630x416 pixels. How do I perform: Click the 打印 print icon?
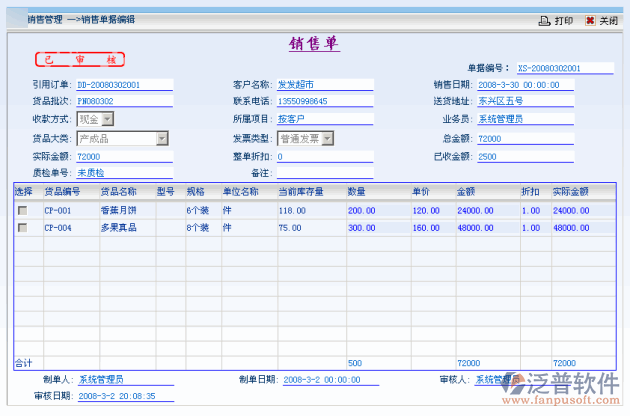[x=544, y=20]
